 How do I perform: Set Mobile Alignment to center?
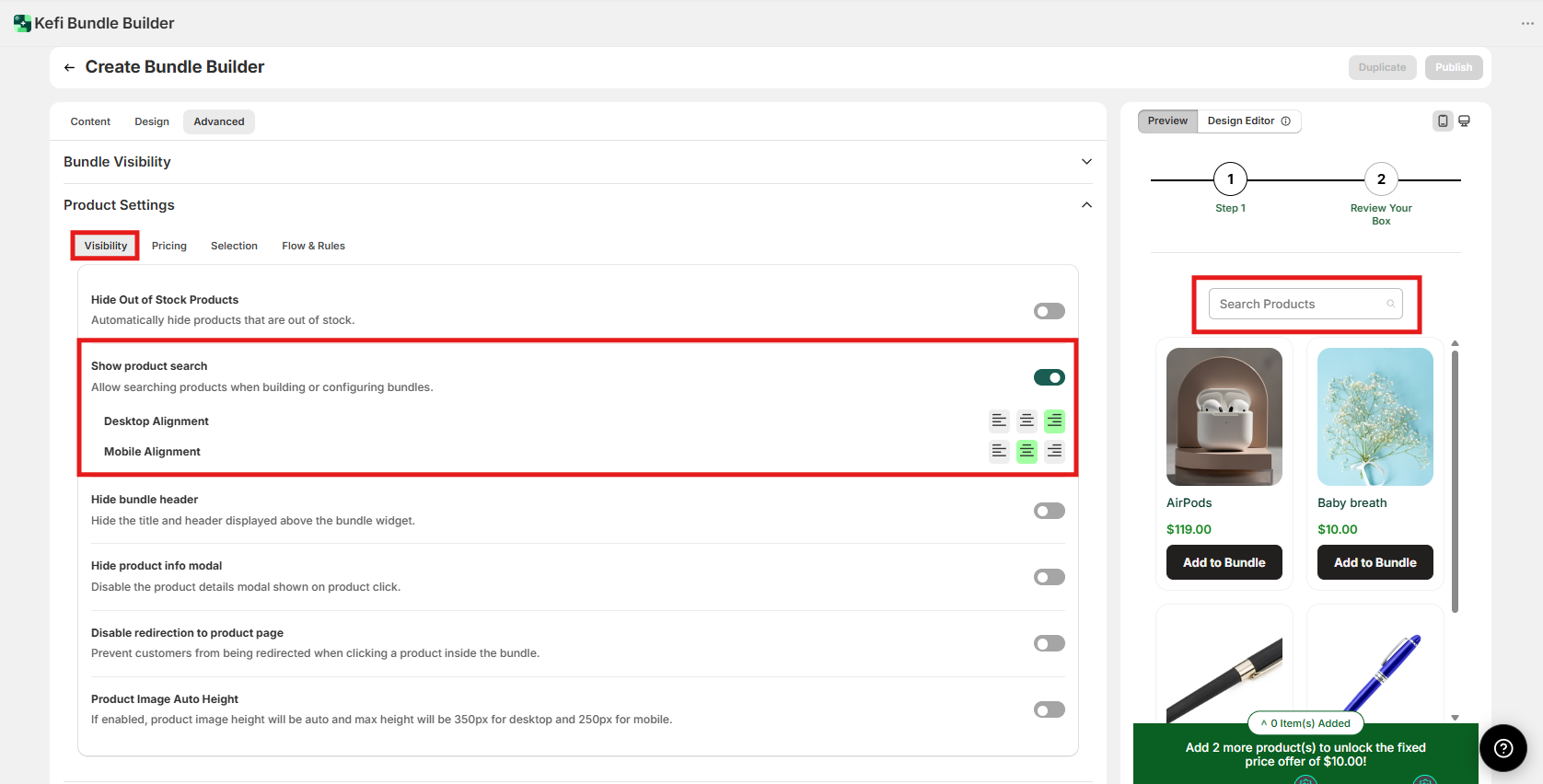(x=1027, y=451)
